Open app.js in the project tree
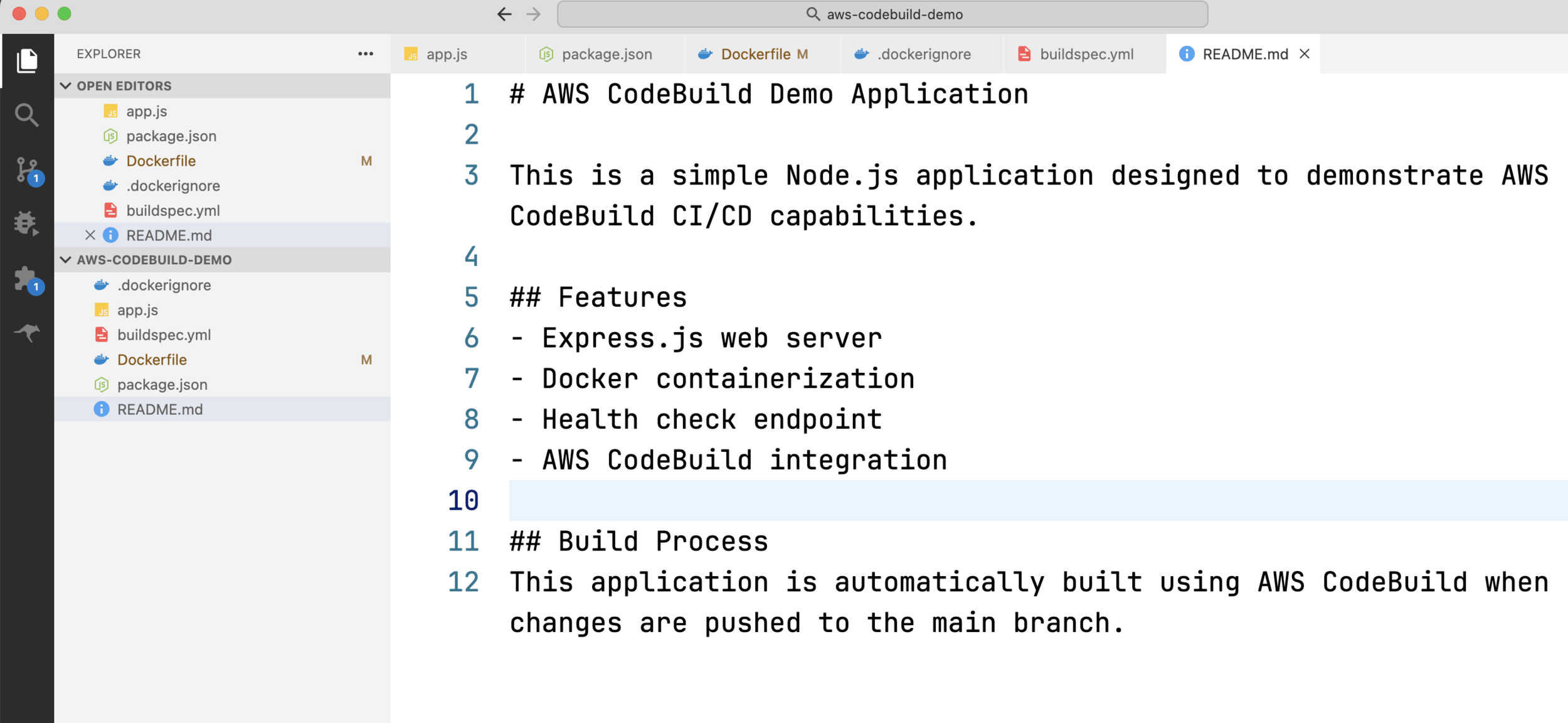The image size is (1568, 723). click(137, 310)
